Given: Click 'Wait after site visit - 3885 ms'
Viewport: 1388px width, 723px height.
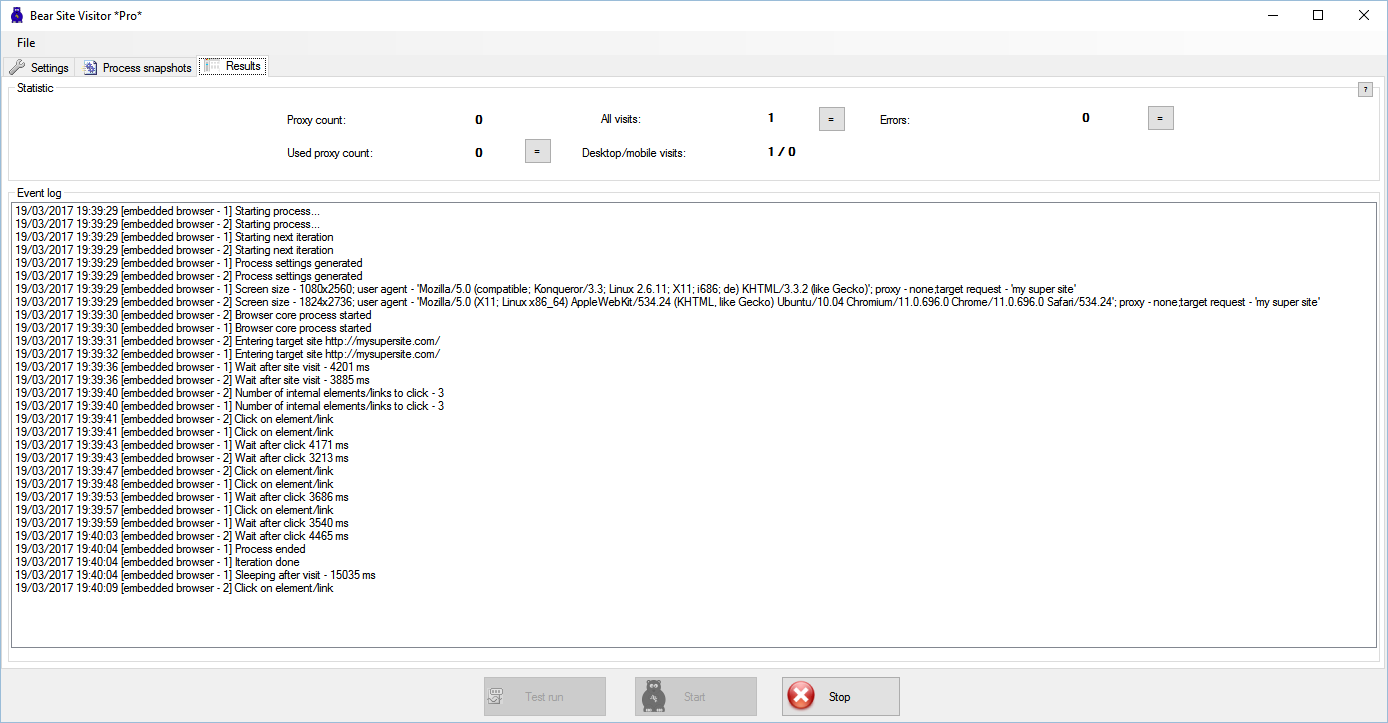Looking at the screenshot, I should 192,380.
